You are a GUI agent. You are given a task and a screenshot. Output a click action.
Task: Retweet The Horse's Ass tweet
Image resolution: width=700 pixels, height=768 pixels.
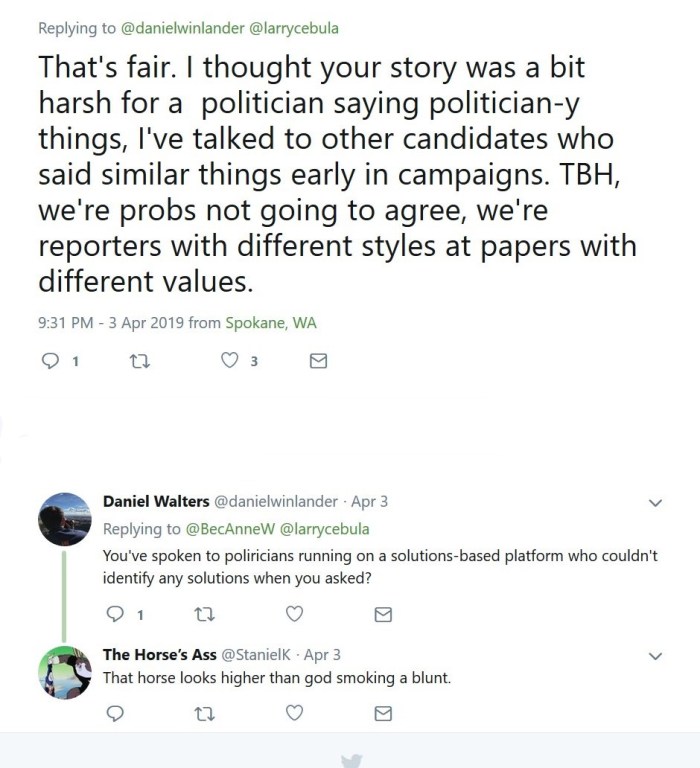point(203,713)
